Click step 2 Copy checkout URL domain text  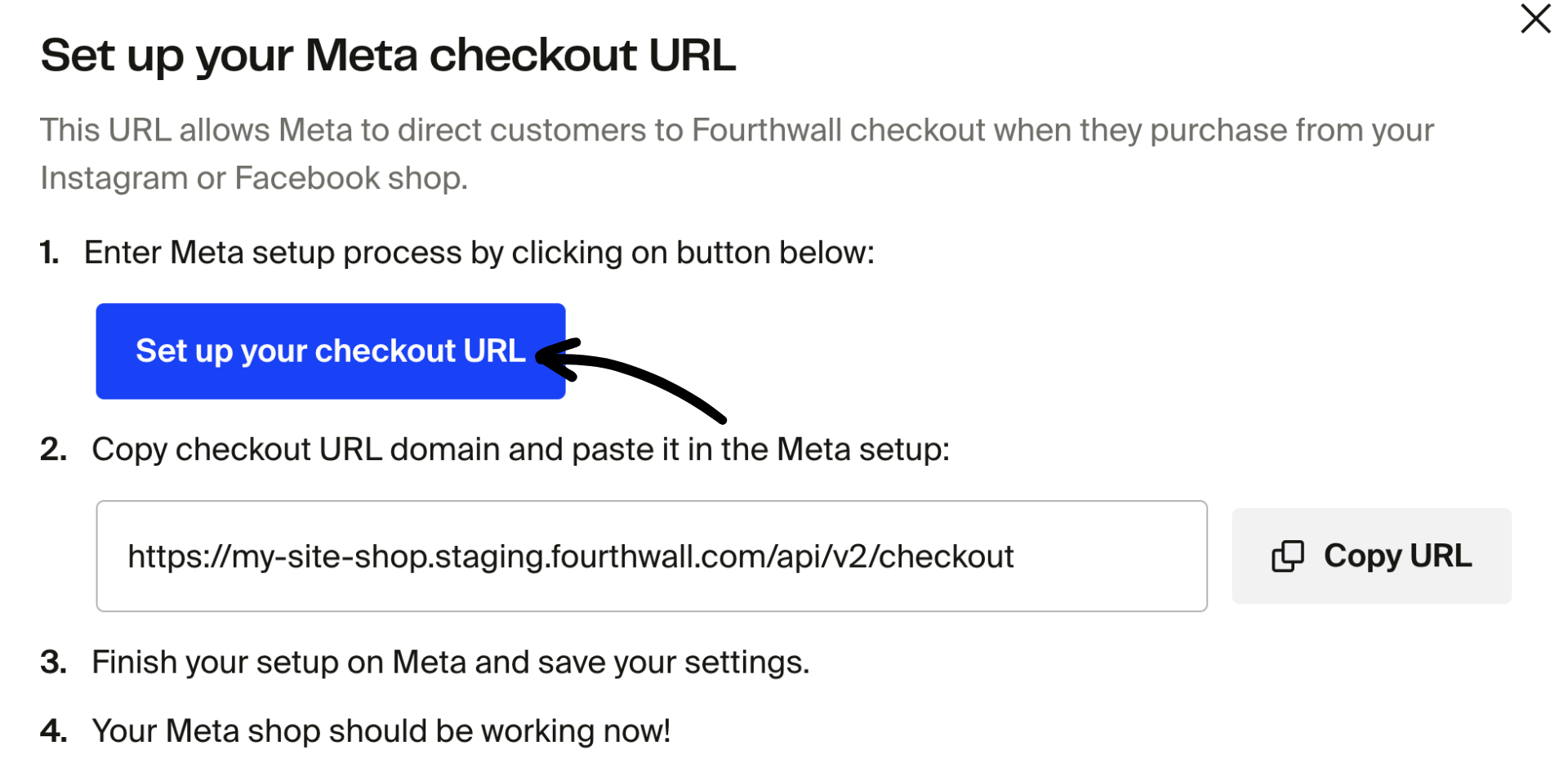tap(522, 449)
